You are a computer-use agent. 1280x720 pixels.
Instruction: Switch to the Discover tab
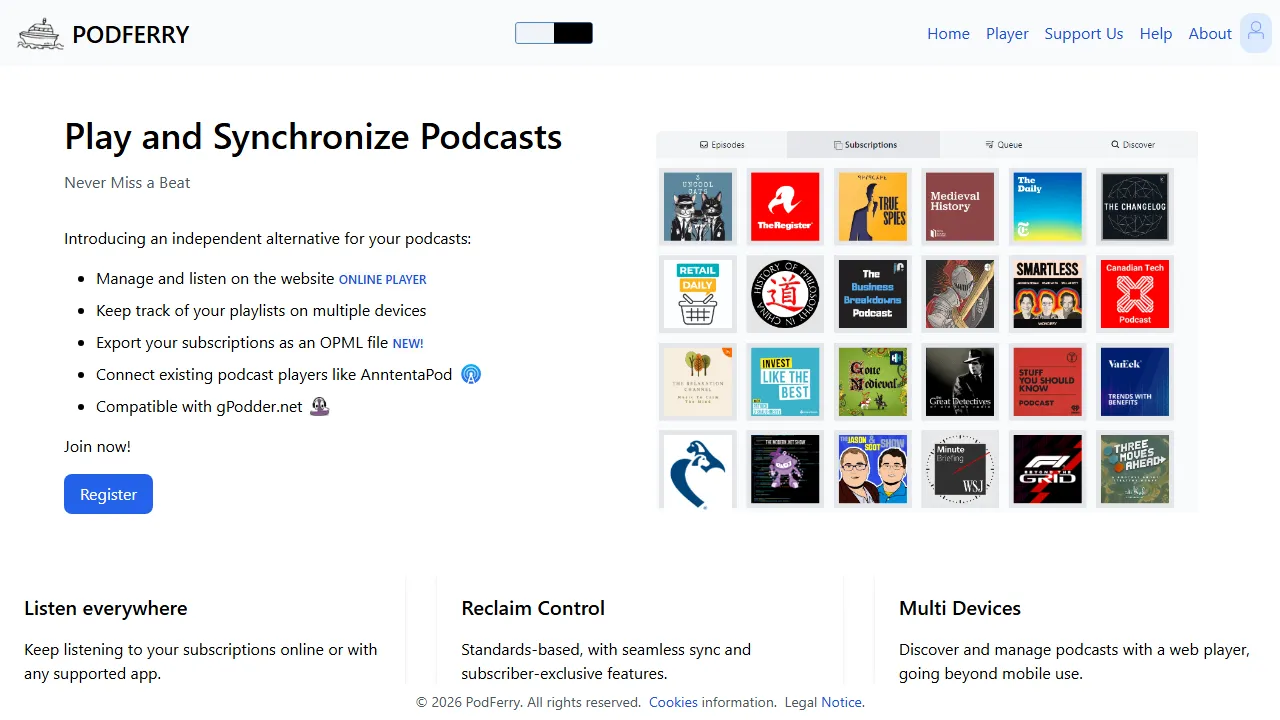coord(1132,144)
